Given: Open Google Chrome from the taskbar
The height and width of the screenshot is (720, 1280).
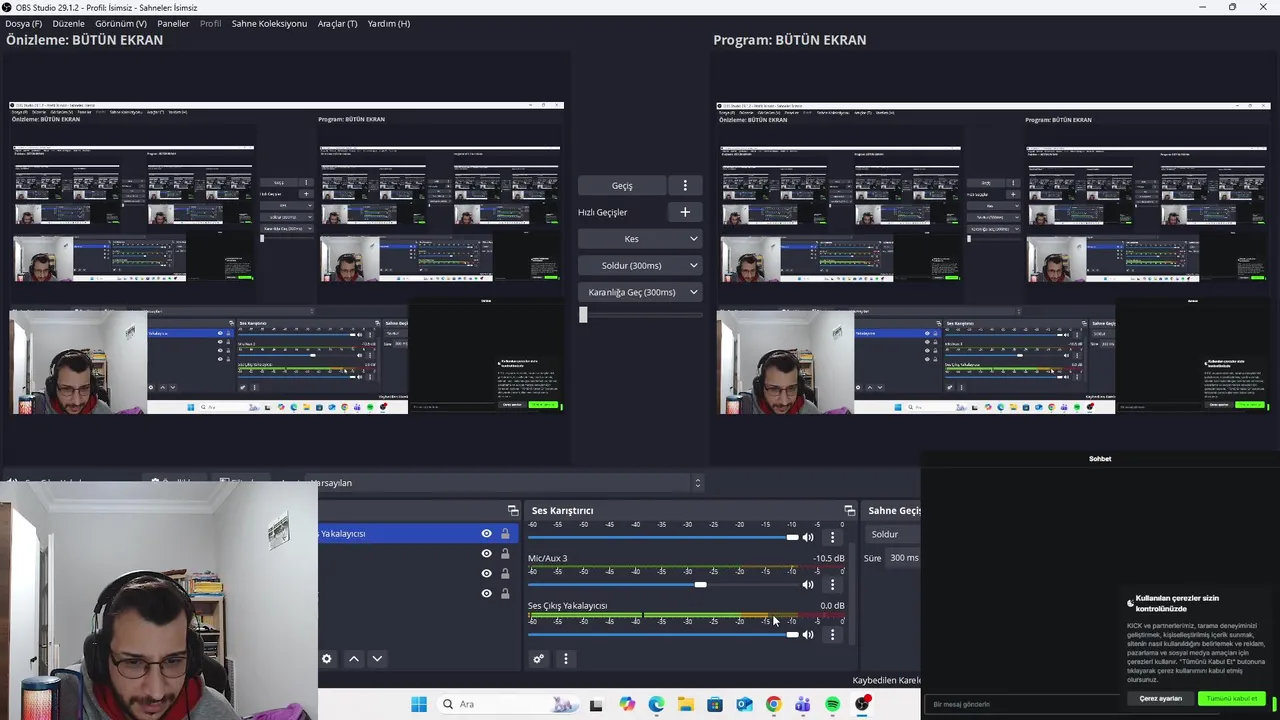Looking at the screenshot, I should (773, 704).
